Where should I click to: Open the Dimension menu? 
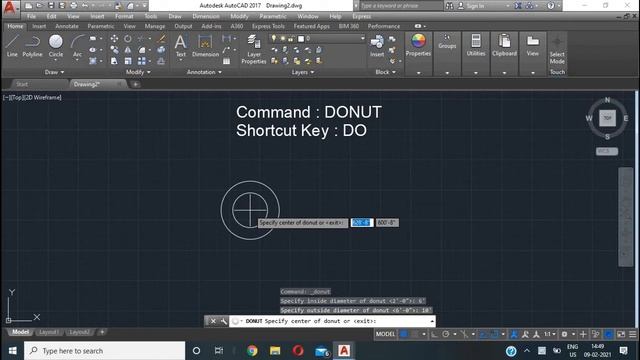tap(206, 16)
